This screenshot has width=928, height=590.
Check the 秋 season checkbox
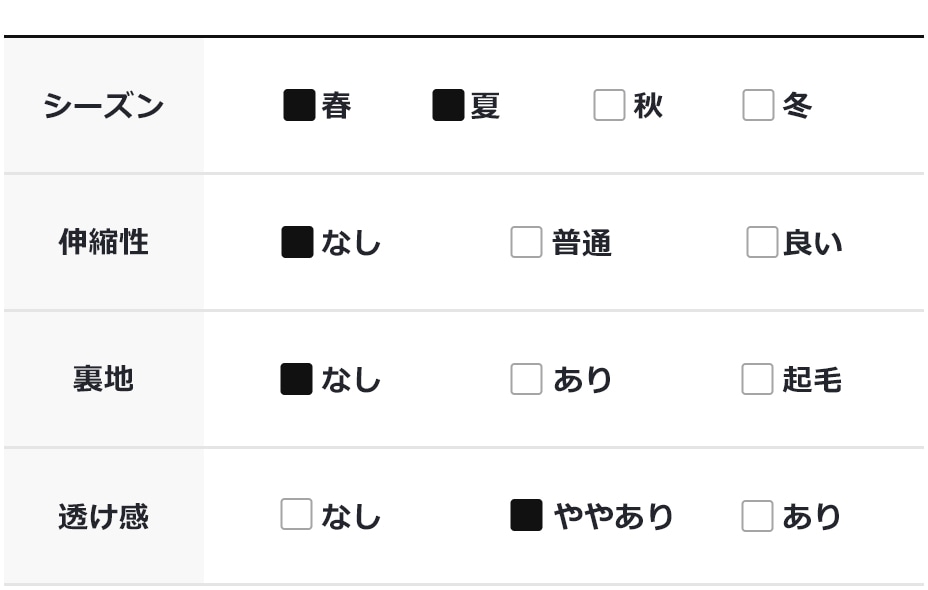coord(609,105)
